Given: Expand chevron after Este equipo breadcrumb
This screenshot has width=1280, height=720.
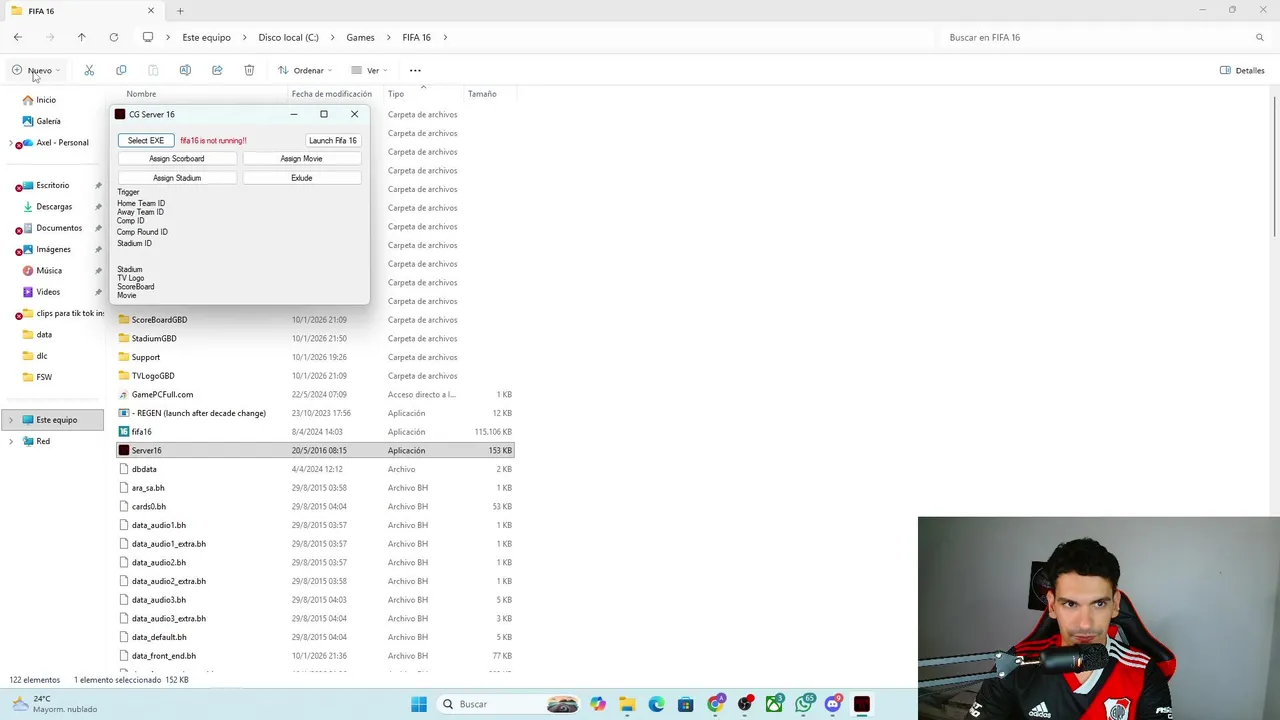Looking at the screenshot, I should click(245, 37).
